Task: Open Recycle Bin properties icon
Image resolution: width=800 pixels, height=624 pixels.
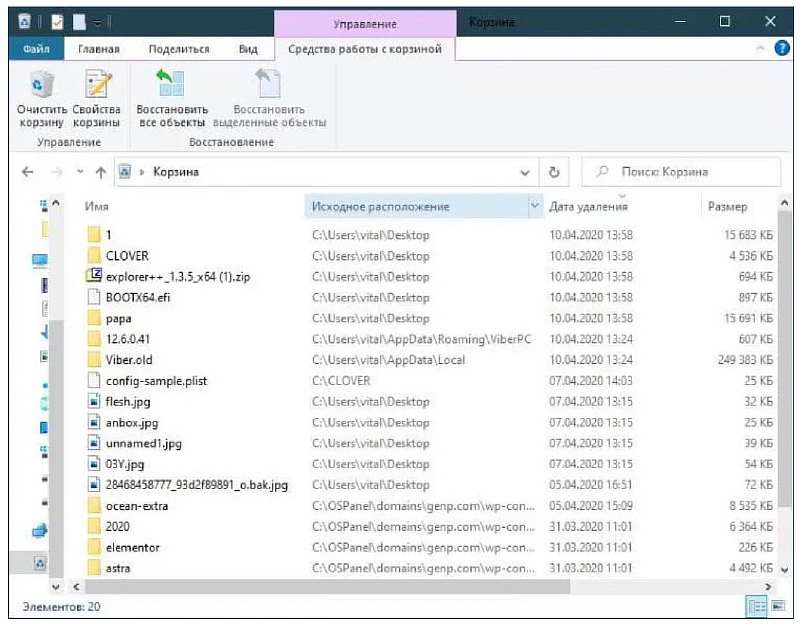Action: (97, 86)
